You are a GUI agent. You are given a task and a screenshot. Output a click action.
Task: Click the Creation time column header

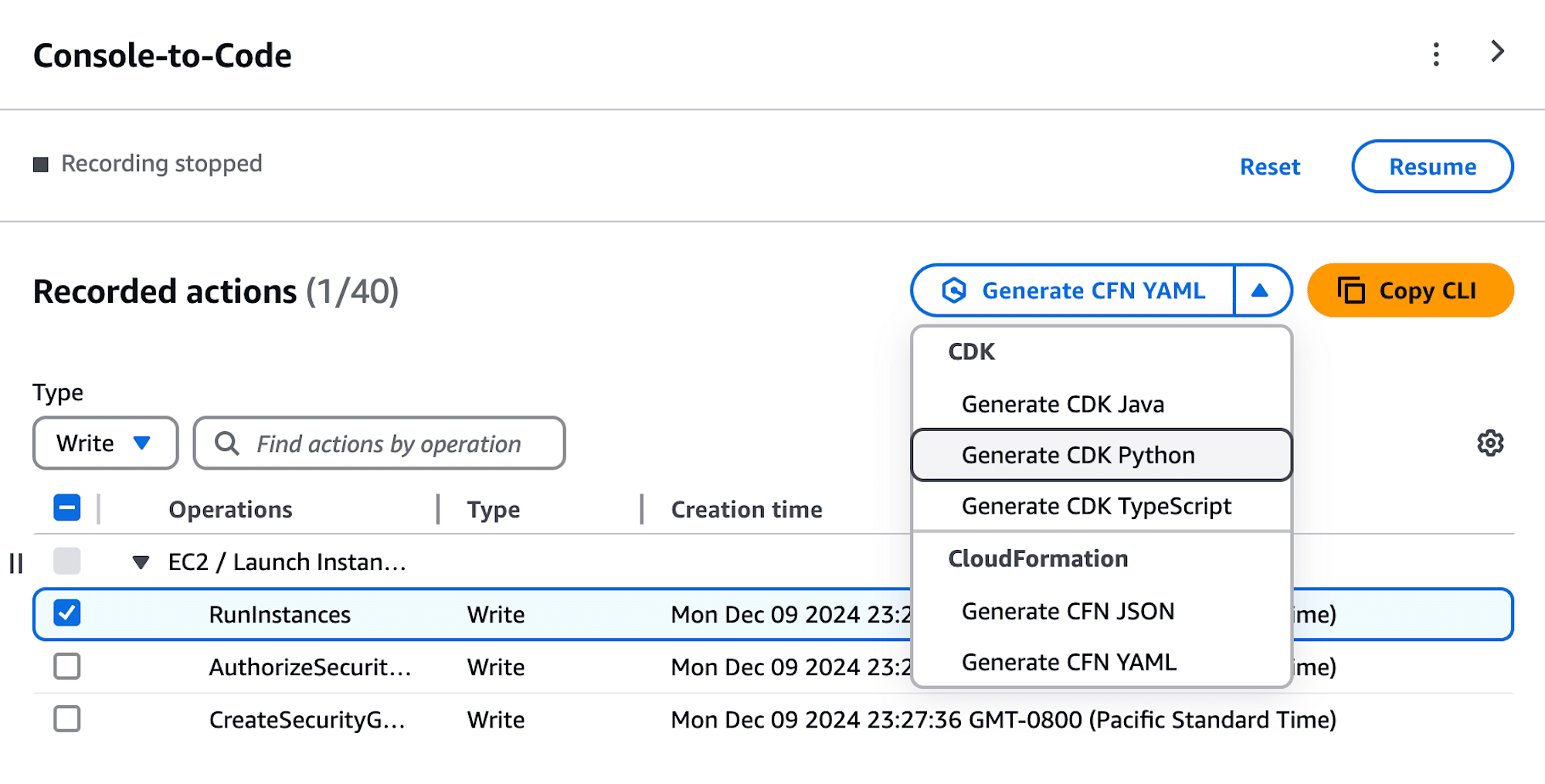pos(746,510)
